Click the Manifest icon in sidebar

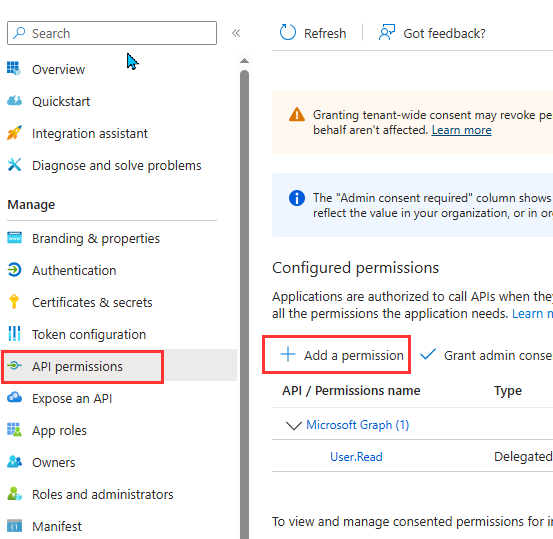[x=14, y=526]
